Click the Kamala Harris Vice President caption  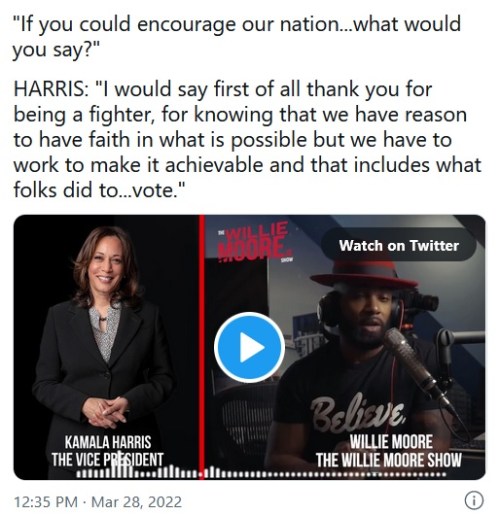107,451
